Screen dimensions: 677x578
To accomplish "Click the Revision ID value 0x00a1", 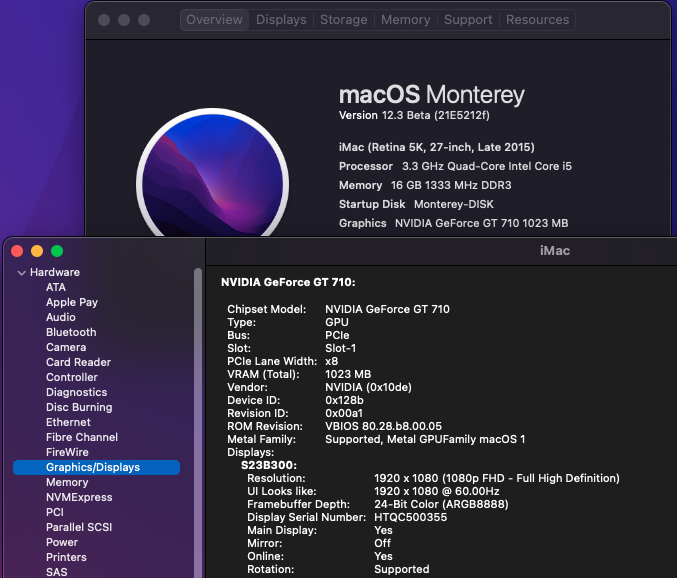I will tap(344, 413).
